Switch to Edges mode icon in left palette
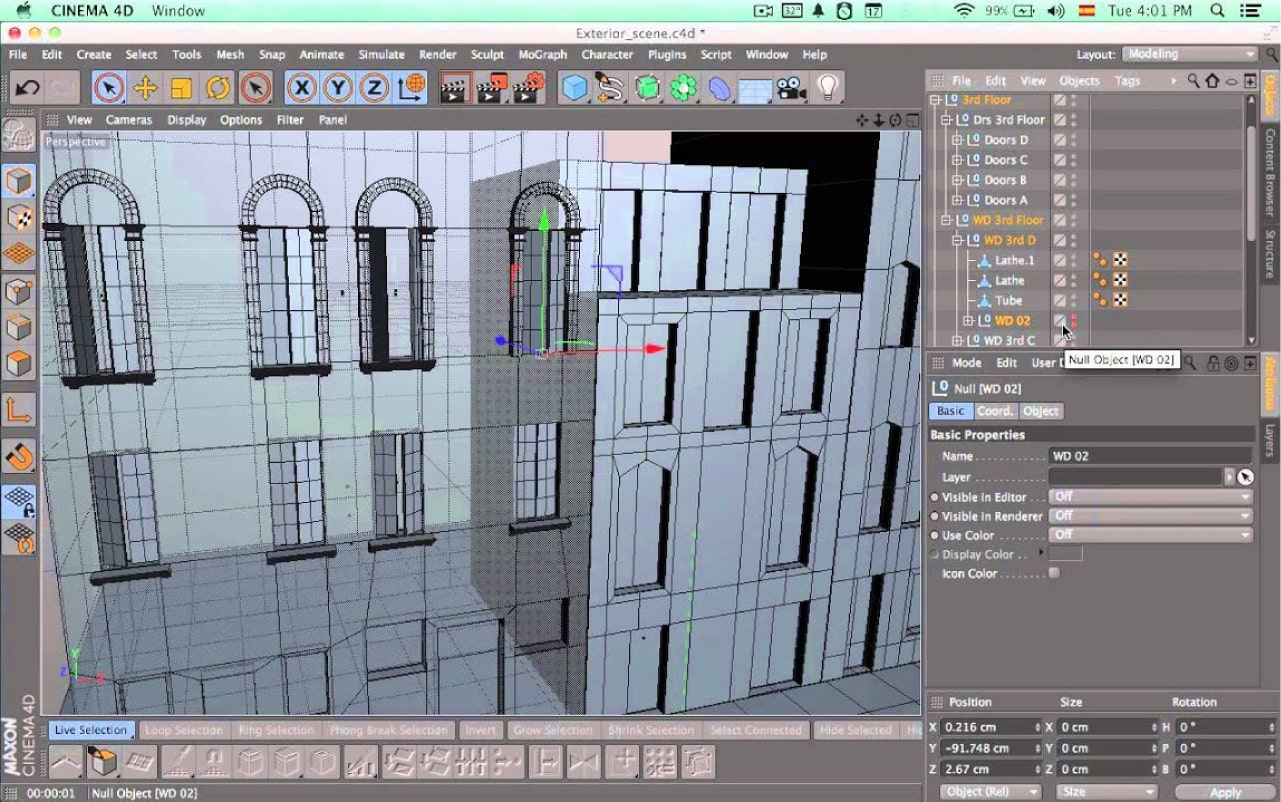This screenshot has width=1281, height=802. (19, 327)
